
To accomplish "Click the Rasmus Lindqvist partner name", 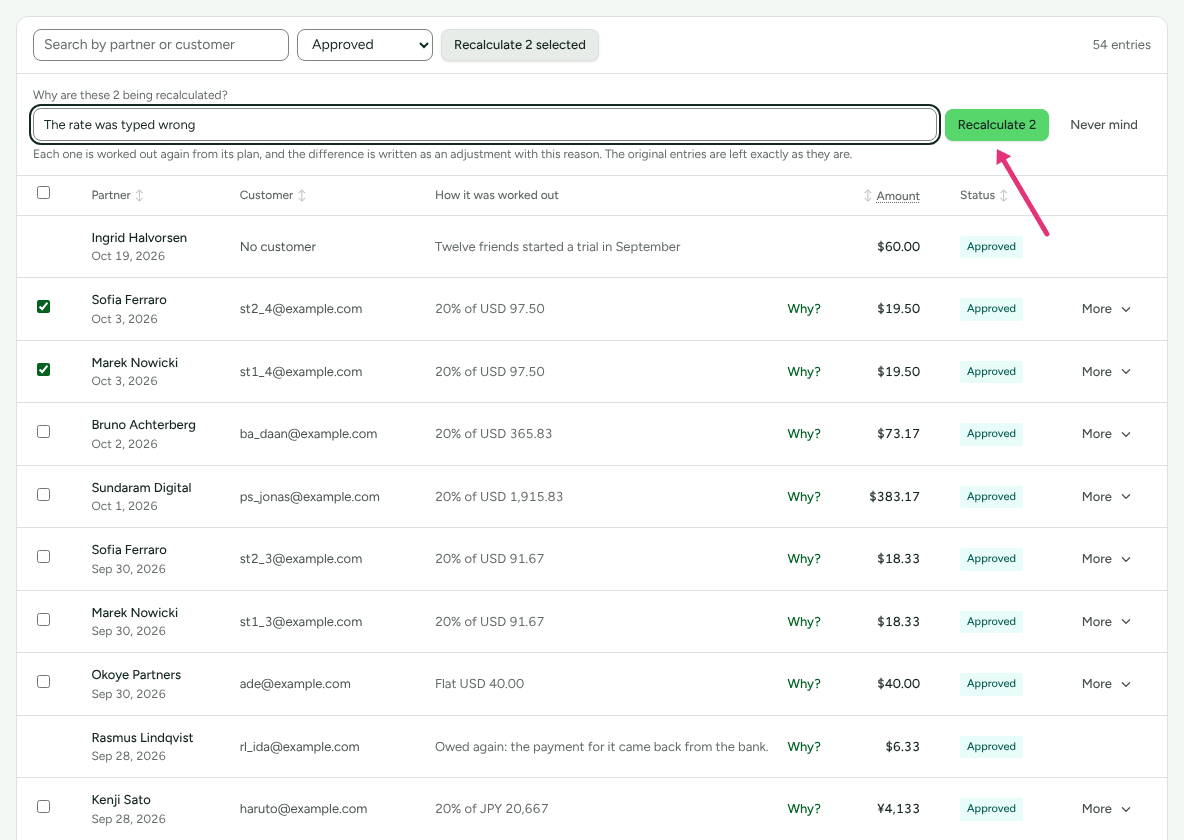I will 142,737.
